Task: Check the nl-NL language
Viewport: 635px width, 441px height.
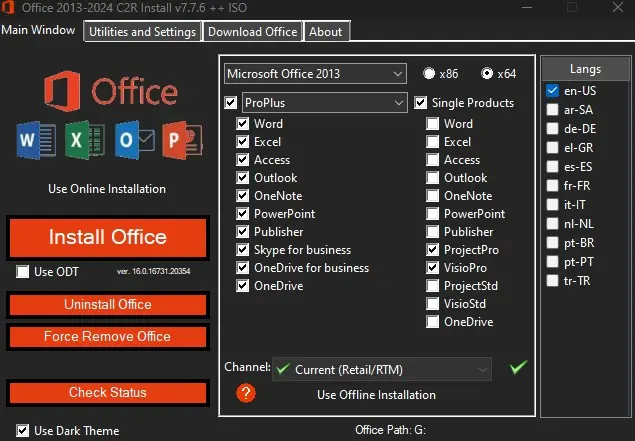Action: (x=552, y=224)
